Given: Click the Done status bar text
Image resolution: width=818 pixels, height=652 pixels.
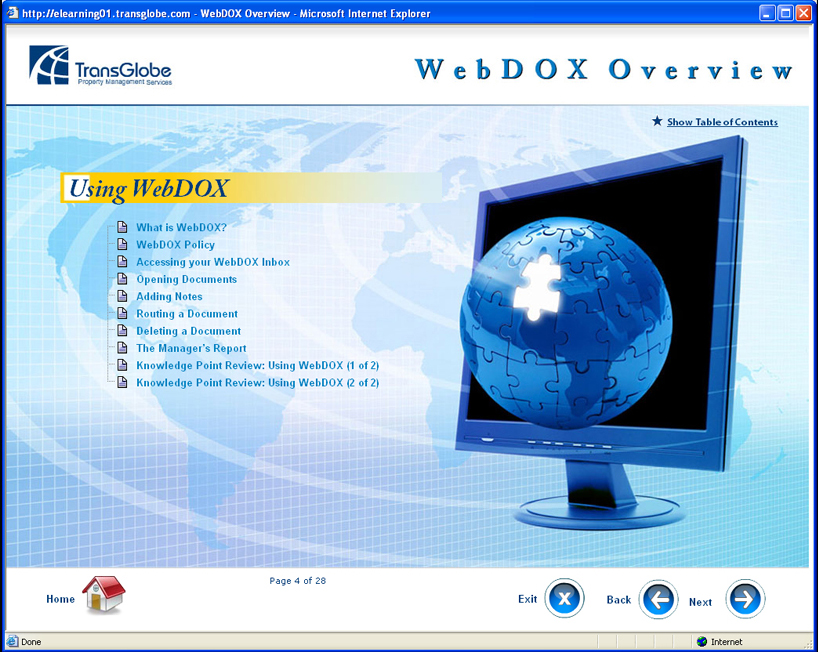Looking at the screenshot, I should [31, 642].
